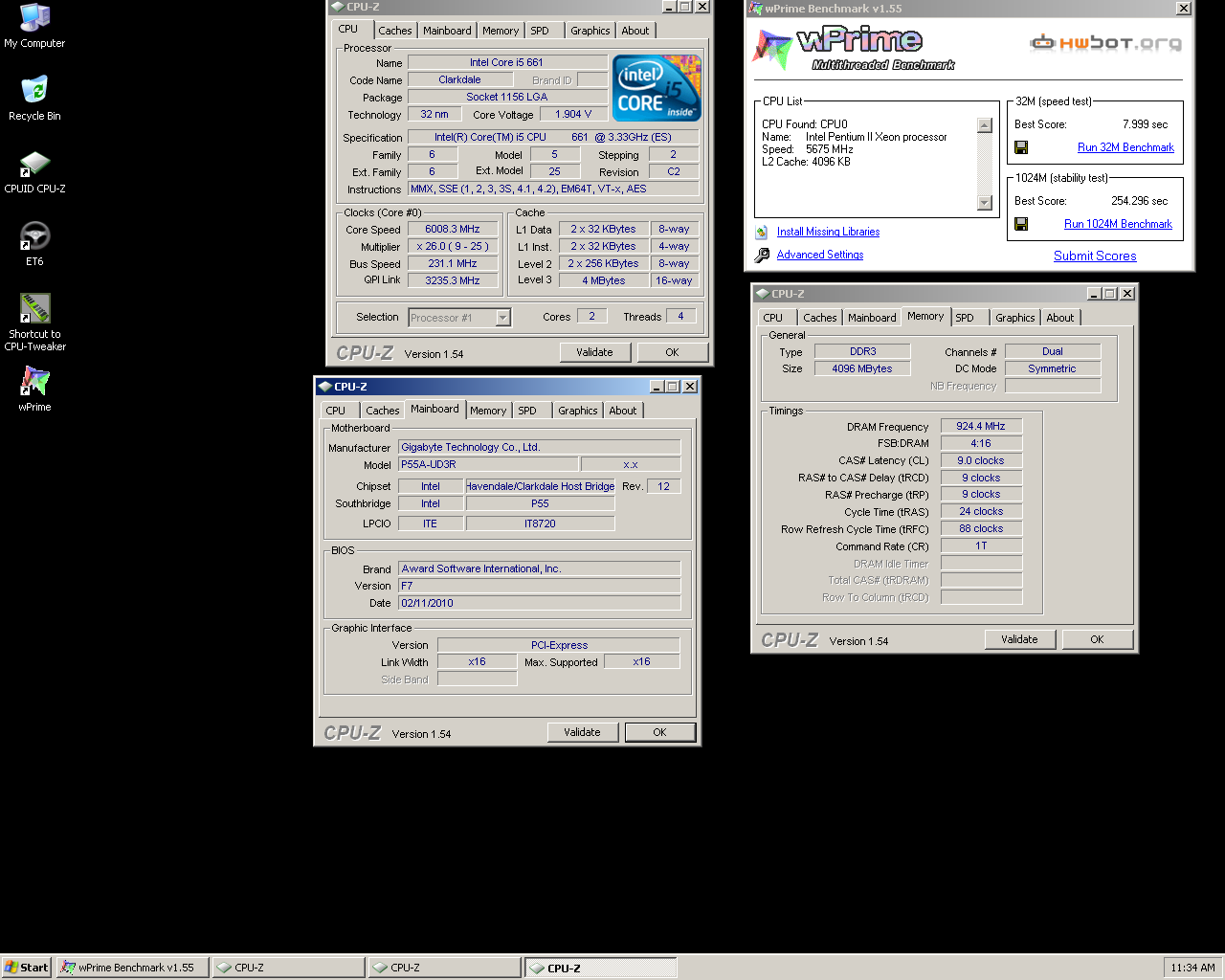Screen dimensions: 1225x980
Task: Open the My Computer desktop icon
Action: (x=34, y=26)
